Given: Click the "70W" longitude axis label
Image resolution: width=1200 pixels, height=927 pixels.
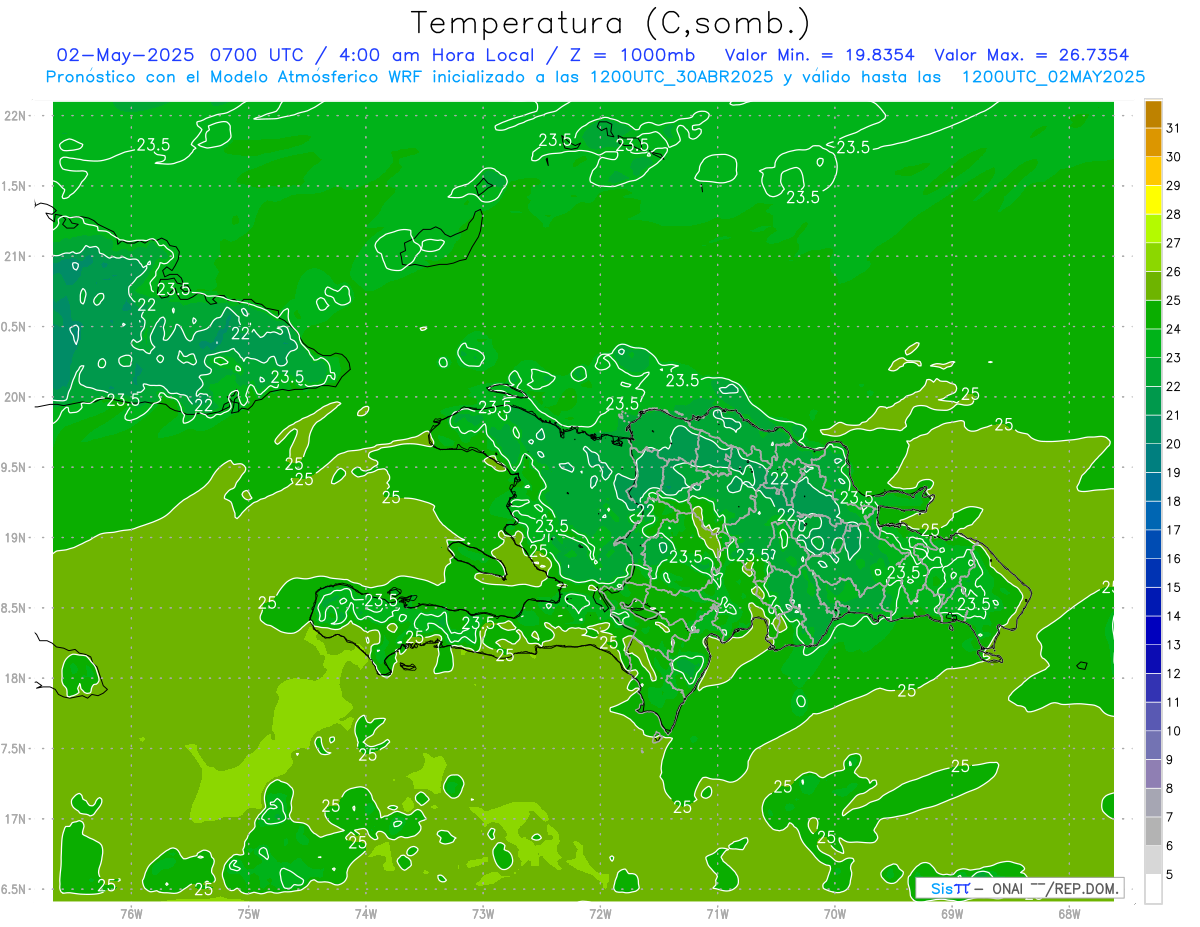Looking at the screenshot, I should click(x=835, y=914).
